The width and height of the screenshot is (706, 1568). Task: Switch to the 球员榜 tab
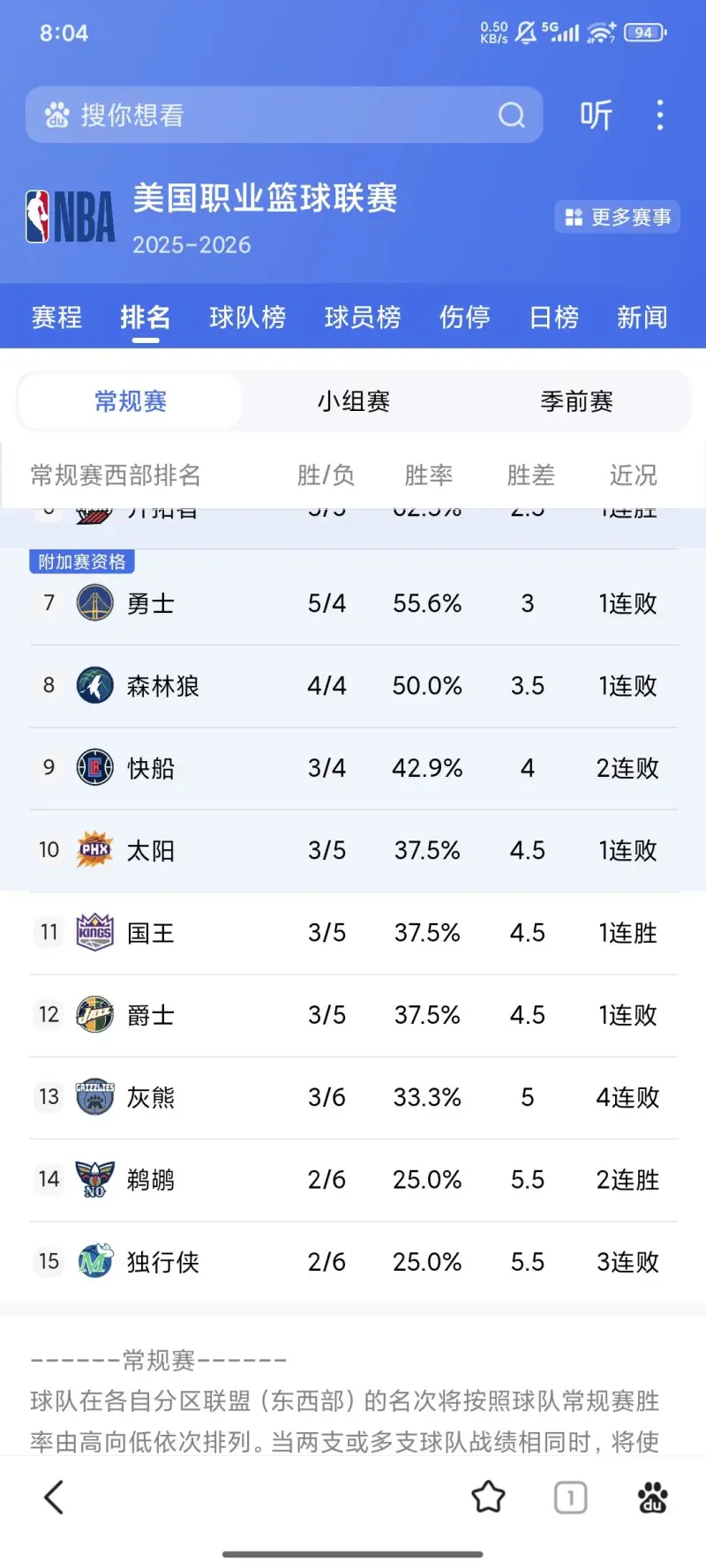[364, 317]
